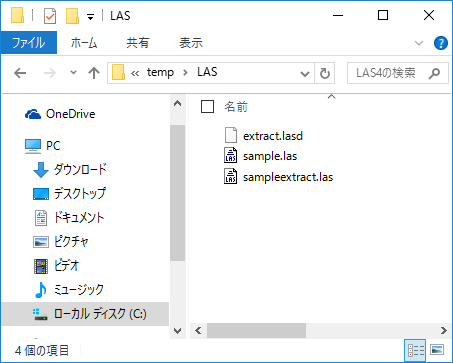Expand the ribbon with the chevron

coord(419,43)
